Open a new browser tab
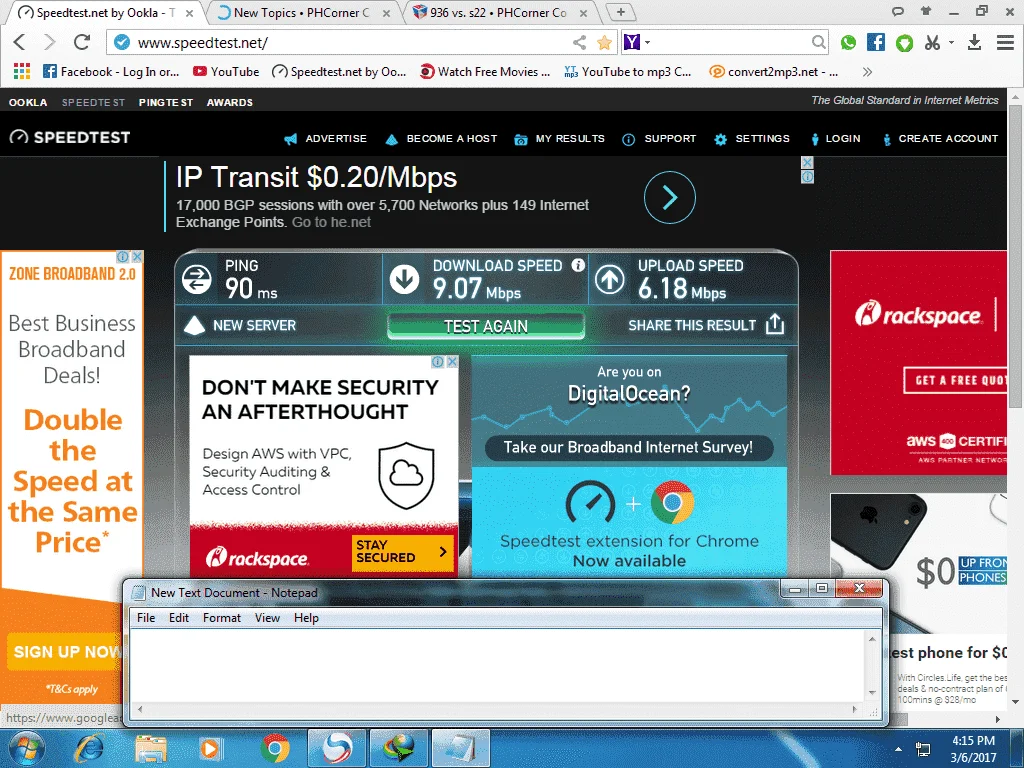Image resolution: width=1024 pixels, height=768 pixels. (620, 12)
